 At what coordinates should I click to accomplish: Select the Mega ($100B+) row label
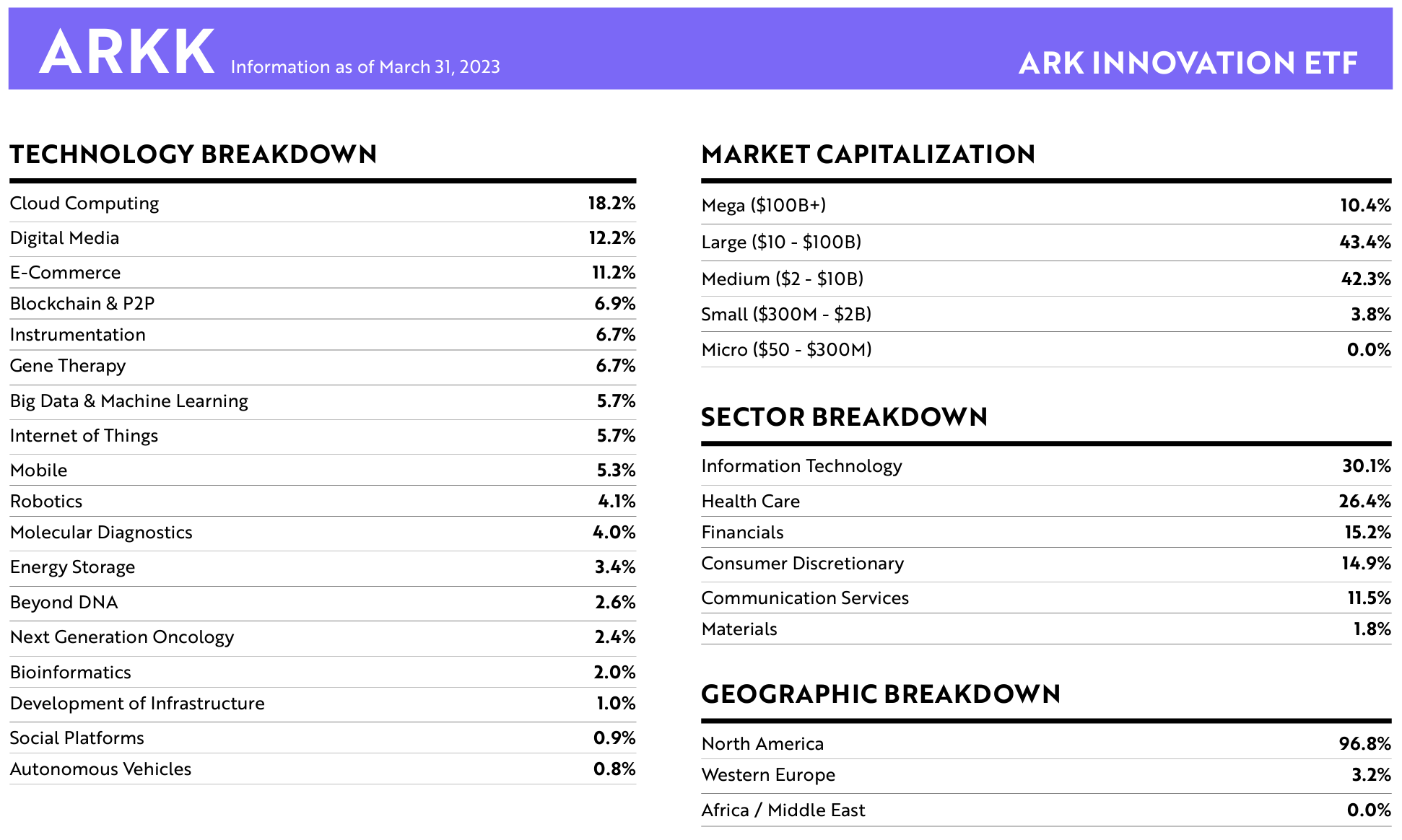[x=764, y=206]
